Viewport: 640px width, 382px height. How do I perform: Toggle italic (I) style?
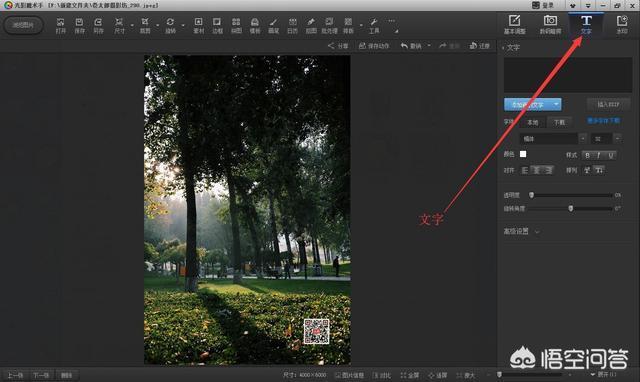pos(599,155)
